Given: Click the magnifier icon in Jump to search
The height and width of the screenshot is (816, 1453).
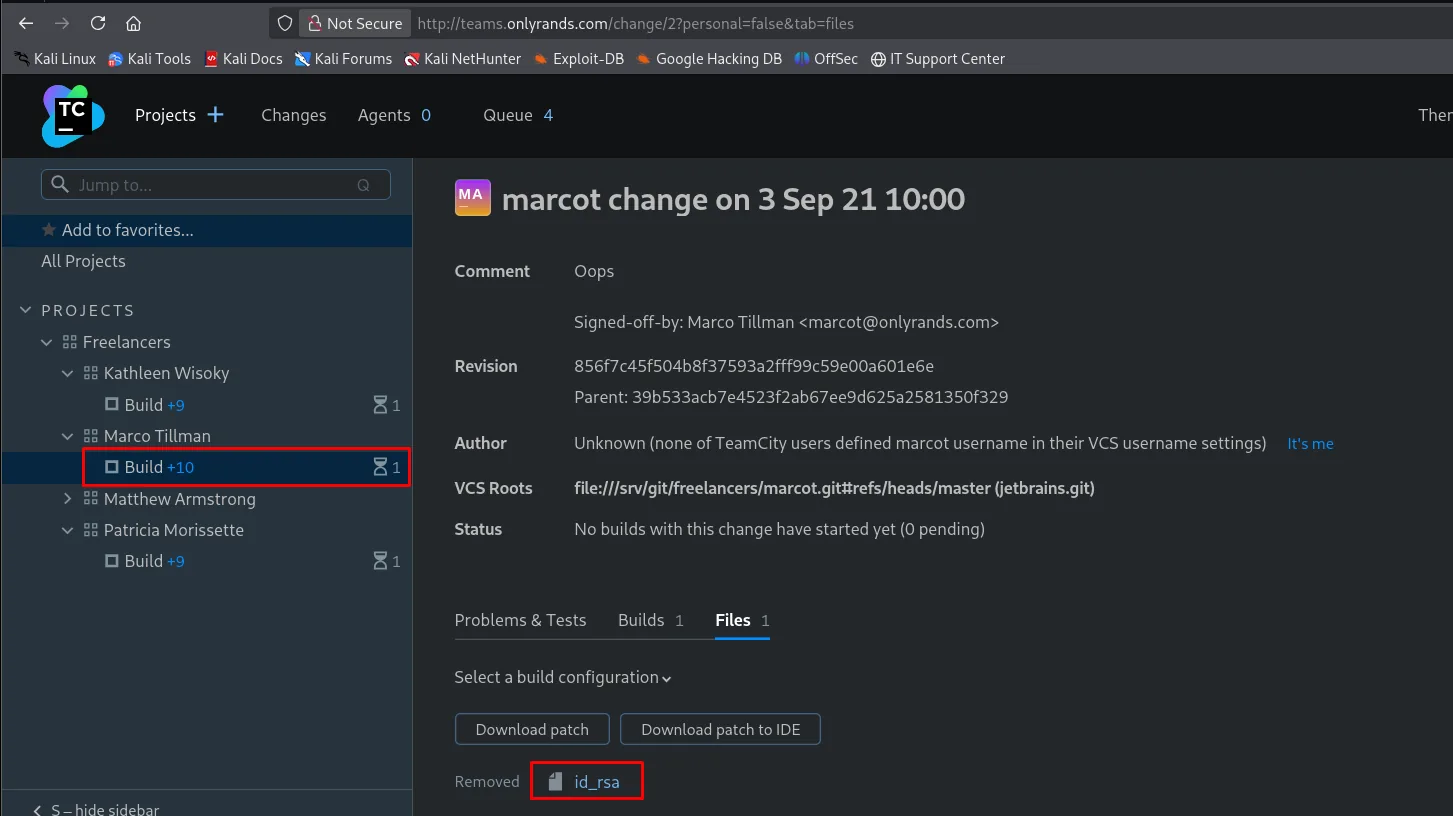Looking at the screenshot, I should coord(60,184).
